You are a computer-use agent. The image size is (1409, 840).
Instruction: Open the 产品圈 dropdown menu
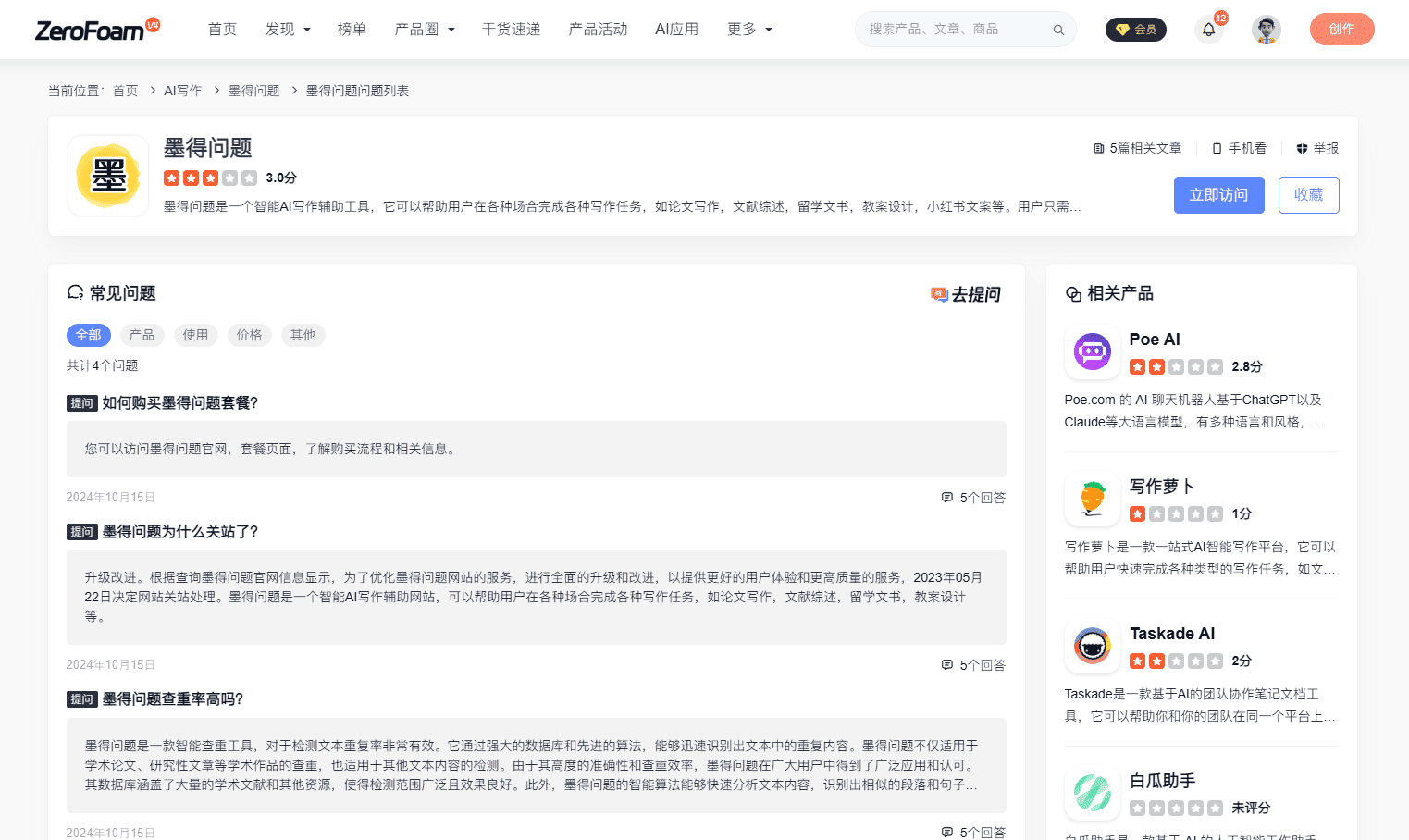click(x=425, y=29)
